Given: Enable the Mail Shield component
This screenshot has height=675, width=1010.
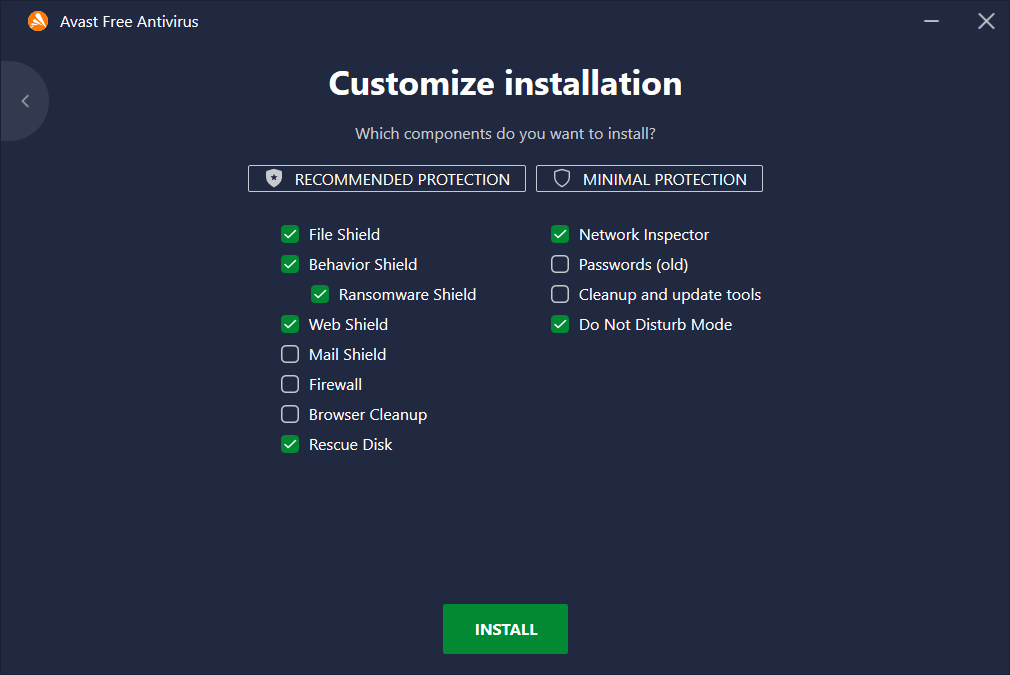Looking at the screenshot, I should coord(290,355).
